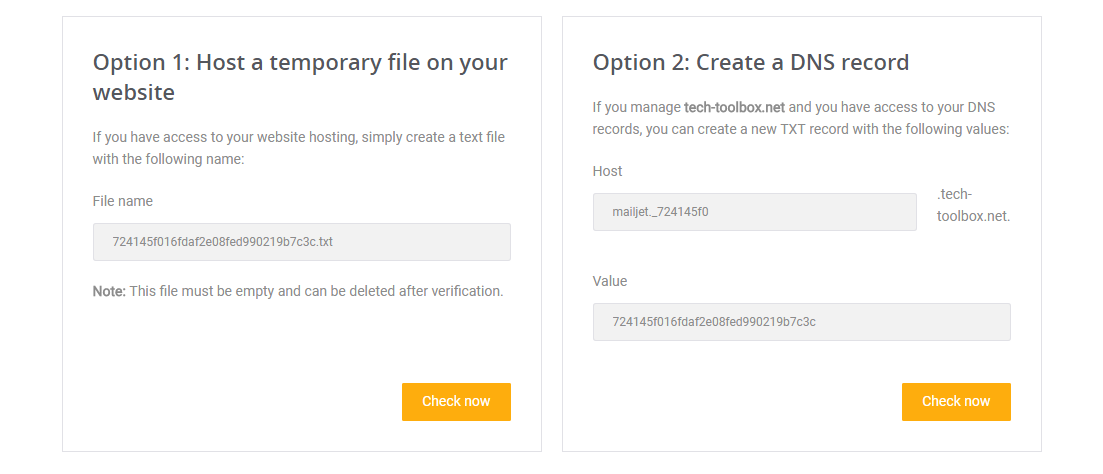Select the File name field ending in .txt

click(x=301, y=242)
